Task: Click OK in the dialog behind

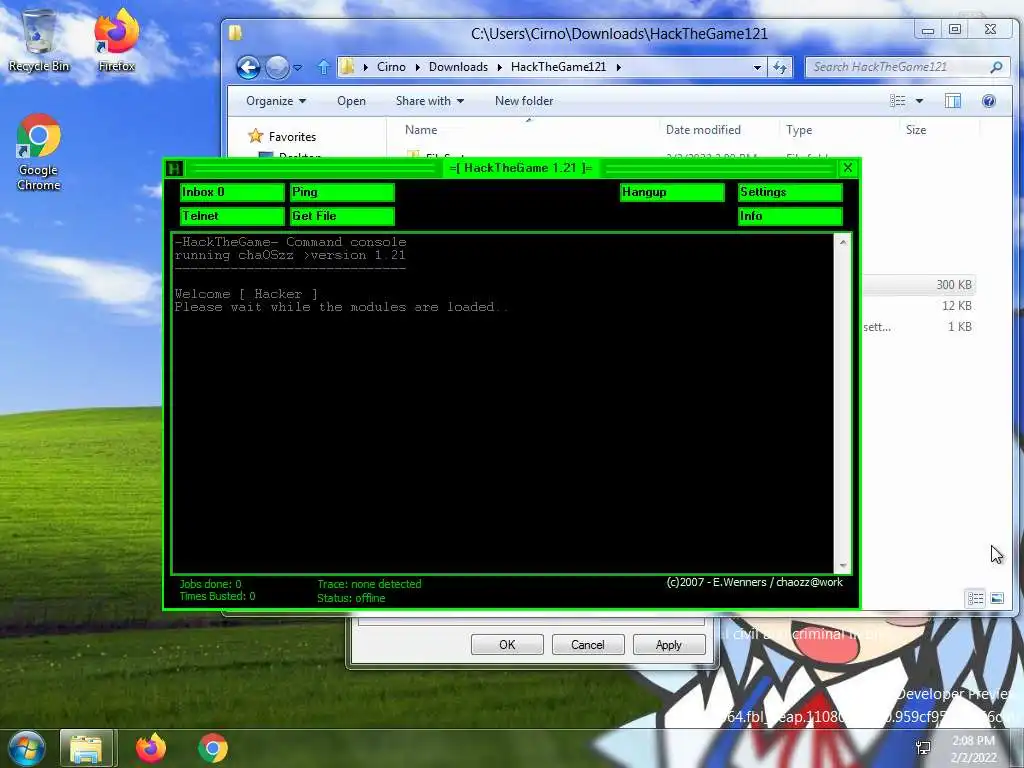Action: click(507, 645)
